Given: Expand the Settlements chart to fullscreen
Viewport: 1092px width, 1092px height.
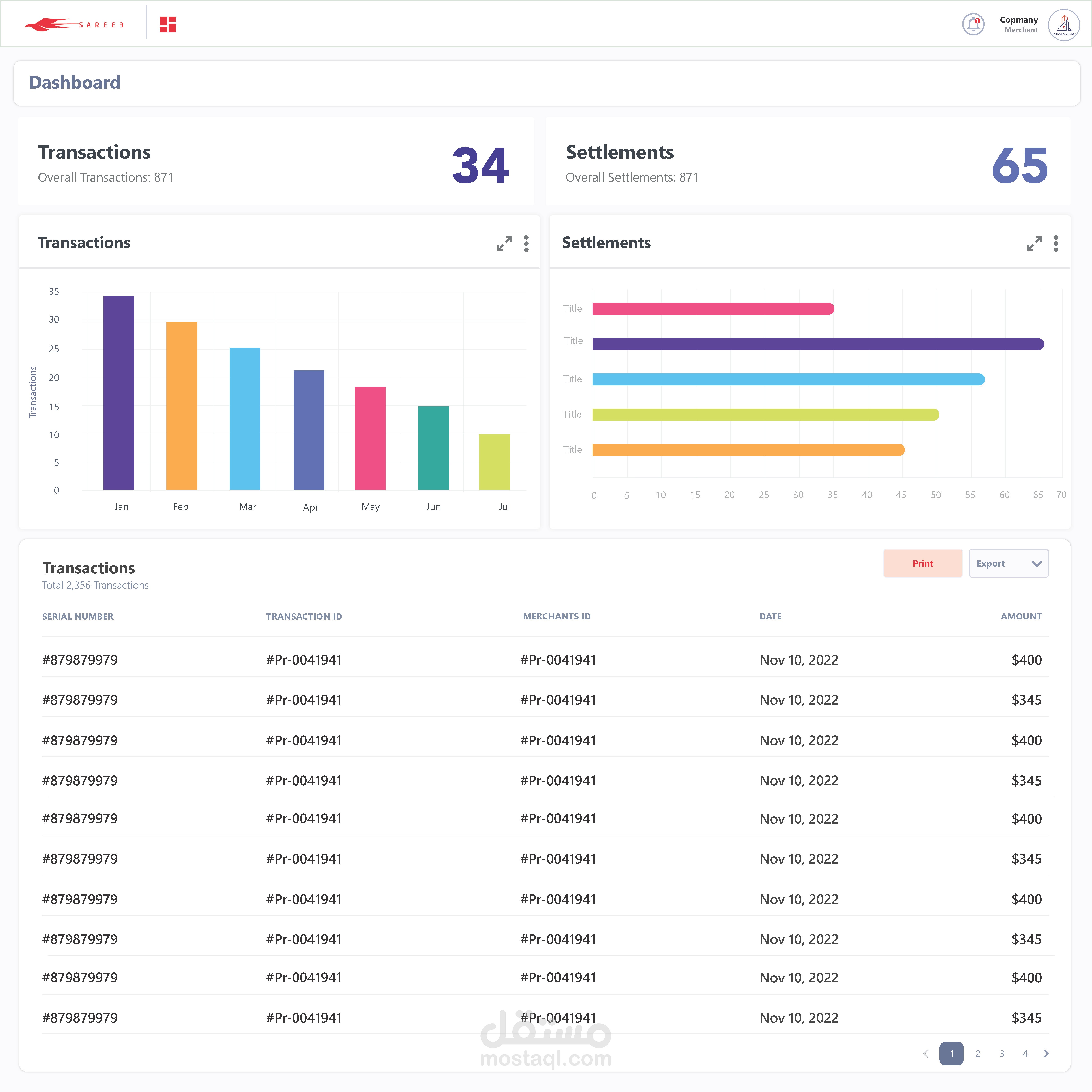Looking at the screenshot, I should coord(1034,244).
